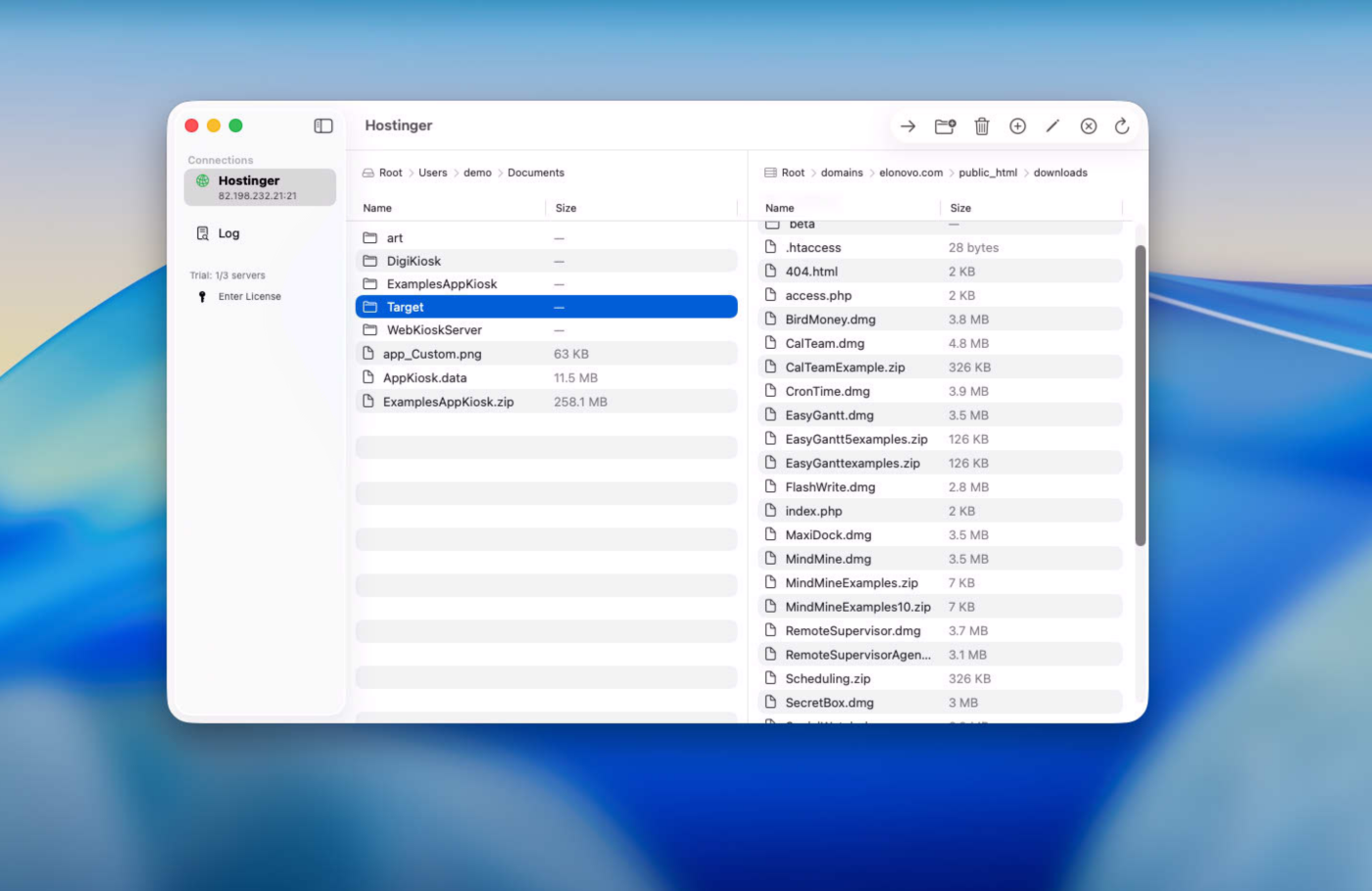
Task: Click the remote file list scrollbar
Action: tap(1140, 392)
